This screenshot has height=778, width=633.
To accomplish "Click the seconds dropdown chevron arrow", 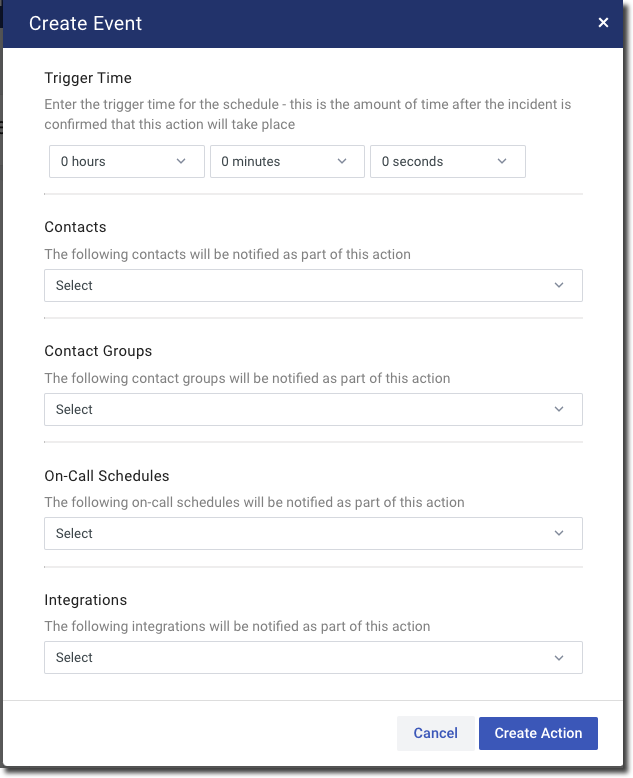I will click(x=502, y=161).
